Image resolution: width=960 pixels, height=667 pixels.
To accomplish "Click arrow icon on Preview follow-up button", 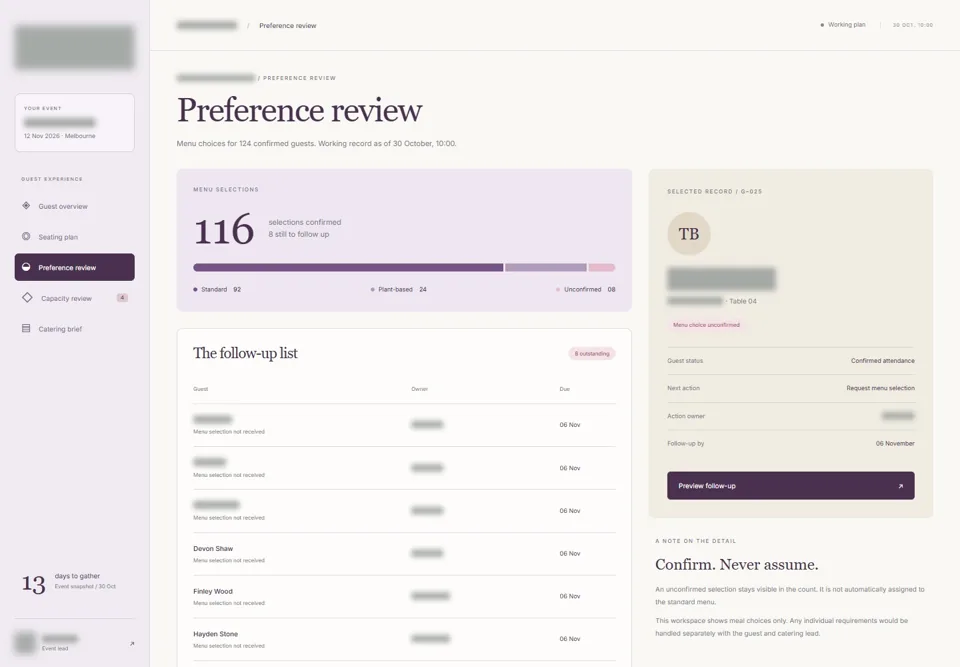I will (x=900, y=486).
